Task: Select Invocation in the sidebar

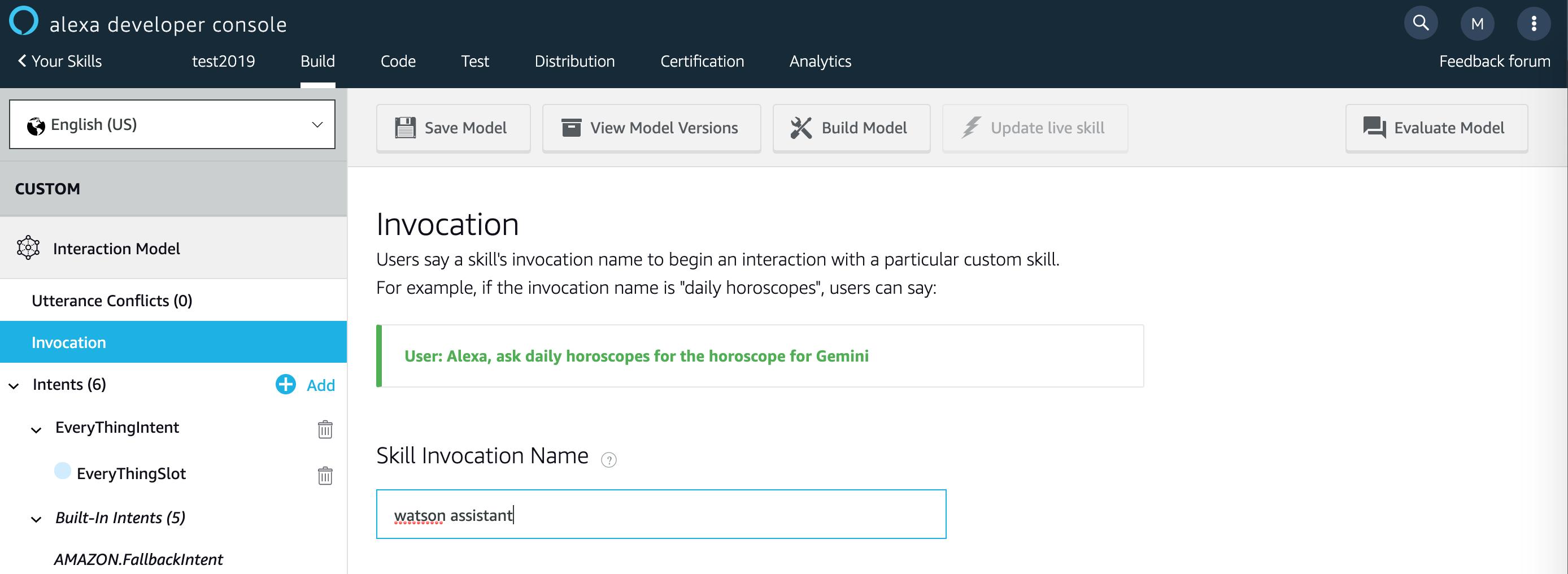Action: click(173, 342)
